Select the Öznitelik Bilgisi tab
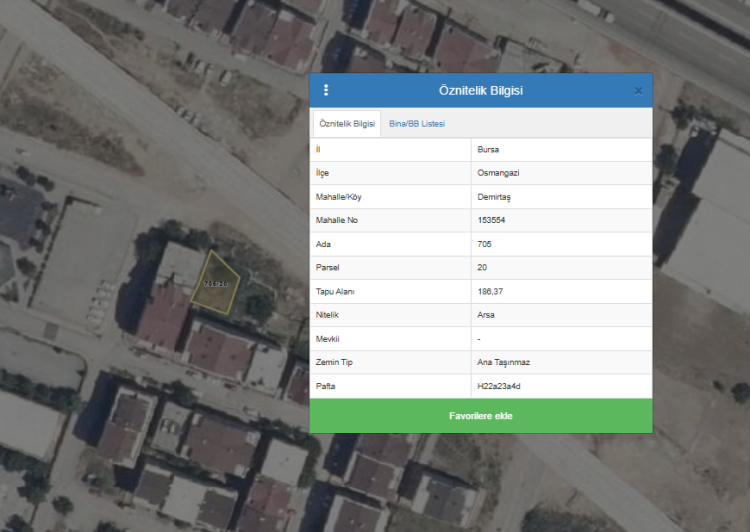 pos(346,124)
